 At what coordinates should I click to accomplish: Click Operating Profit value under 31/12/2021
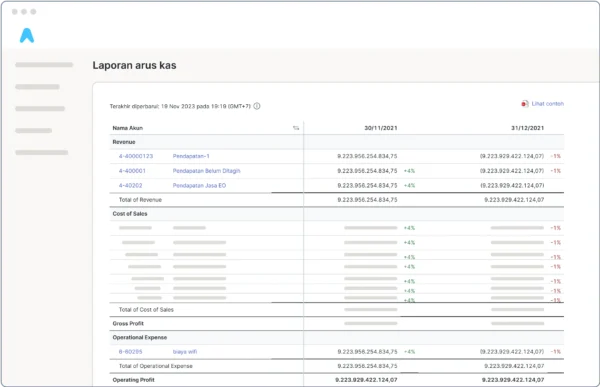pos(513,380)
